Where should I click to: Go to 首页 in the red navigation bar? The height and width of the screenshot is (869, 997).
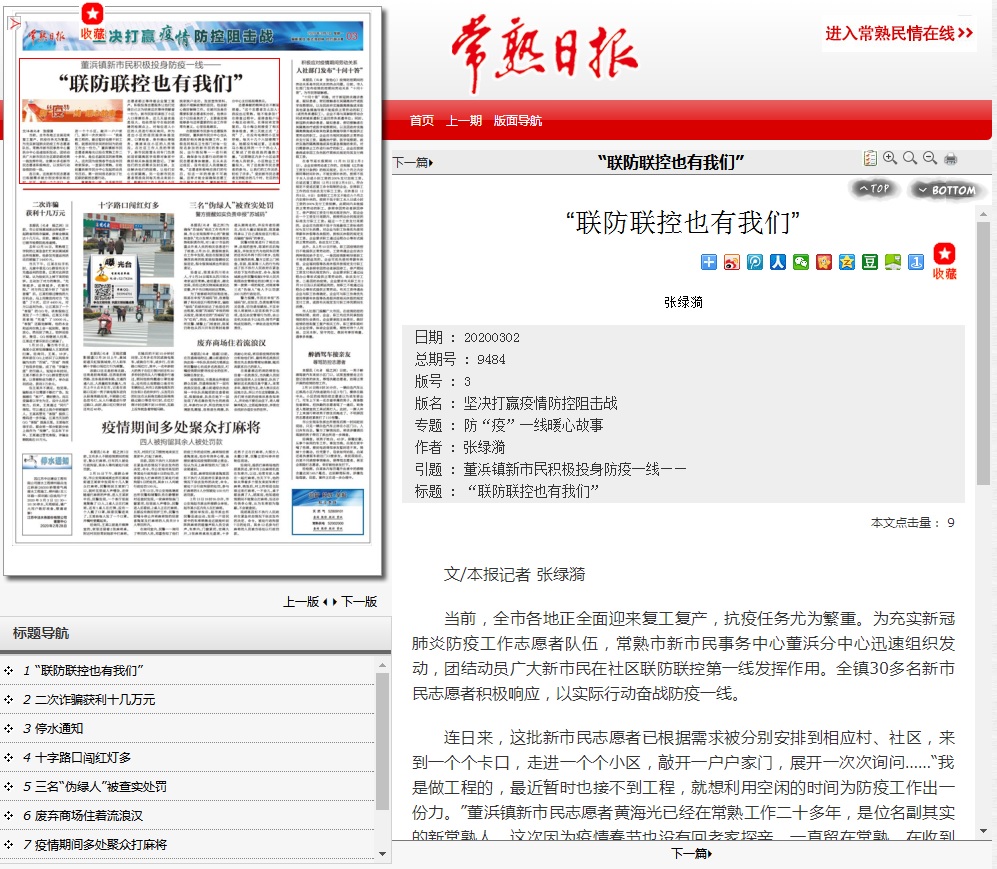tap(422, 120)
